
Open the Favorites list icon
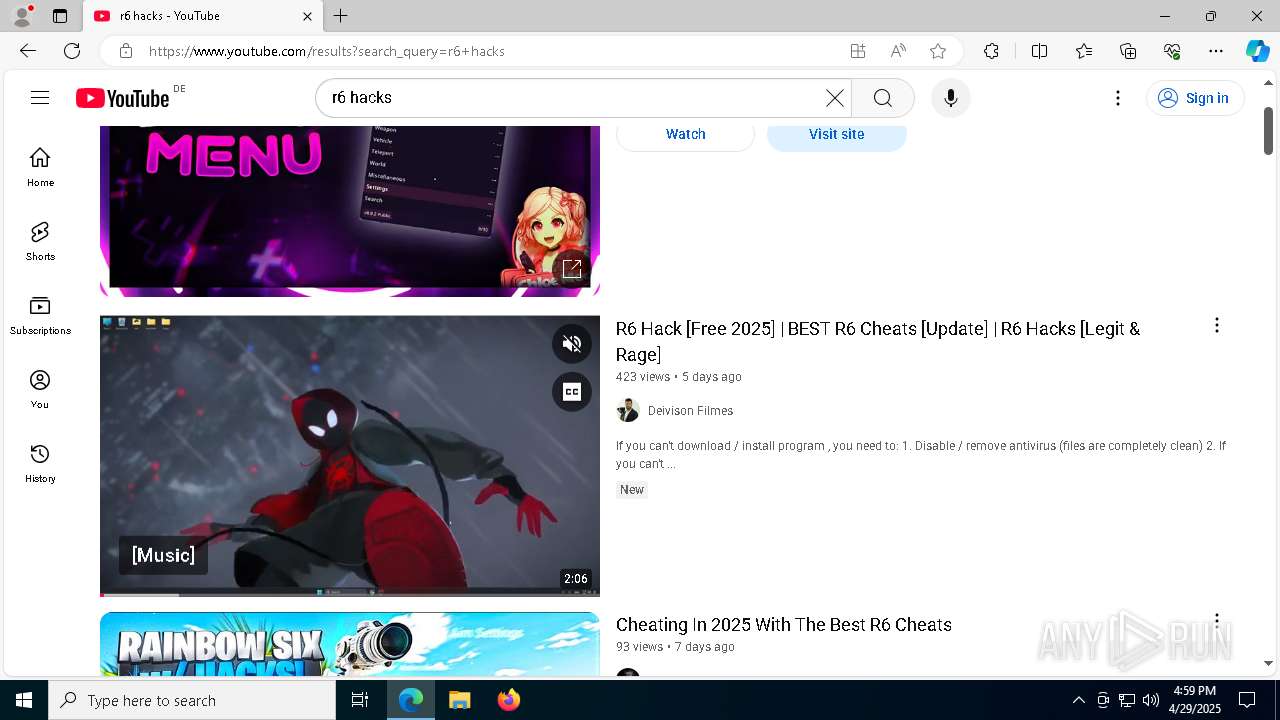point(1084,51)
